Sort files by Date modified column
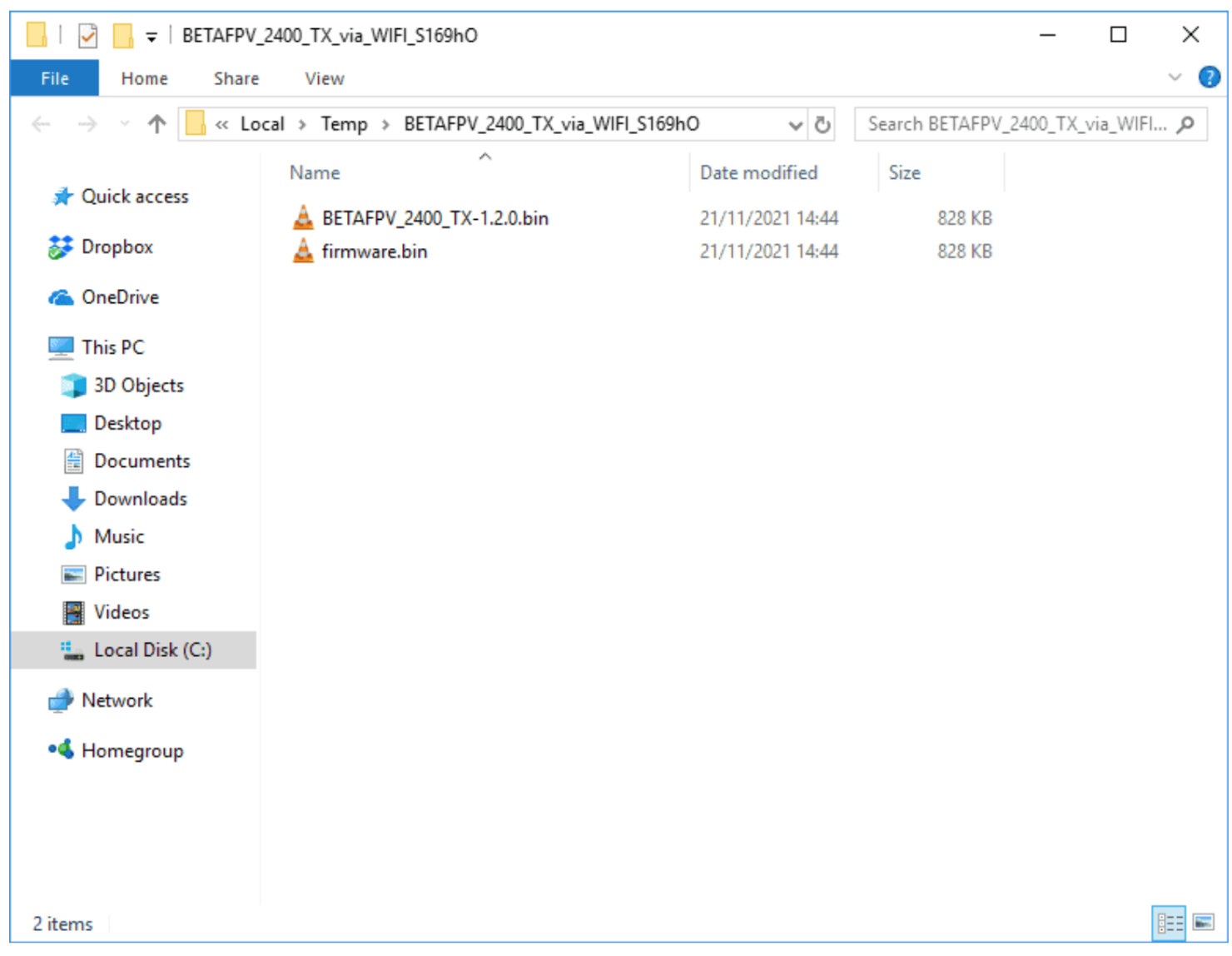 758,172
